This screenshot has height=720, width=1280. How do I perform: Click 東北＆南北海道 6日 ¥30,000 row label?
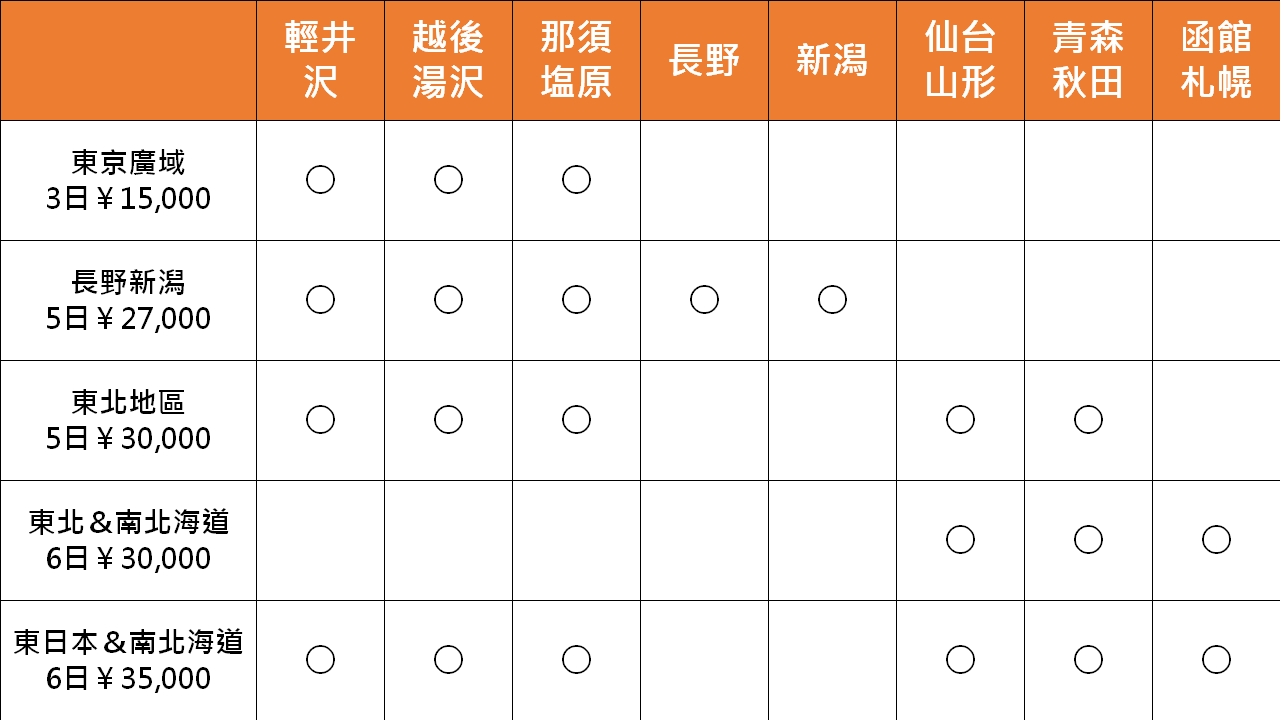[128, 540]
